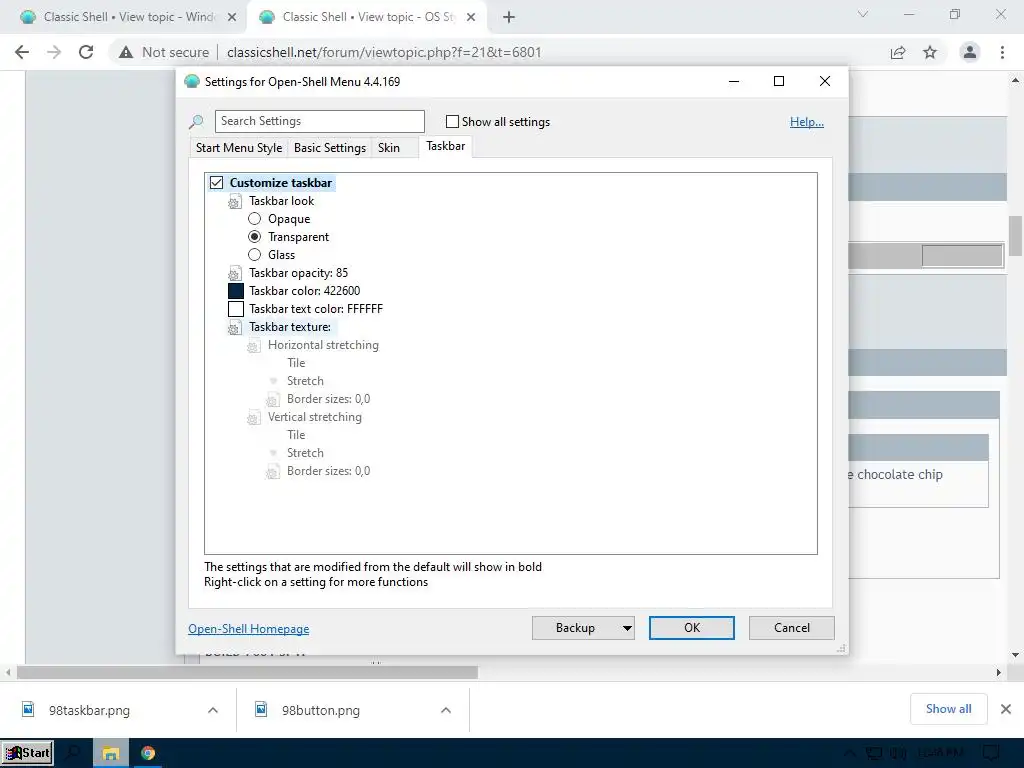The image size is (1024, 768).
Task: Open the Windows Start button
Action: pos(27,753)
